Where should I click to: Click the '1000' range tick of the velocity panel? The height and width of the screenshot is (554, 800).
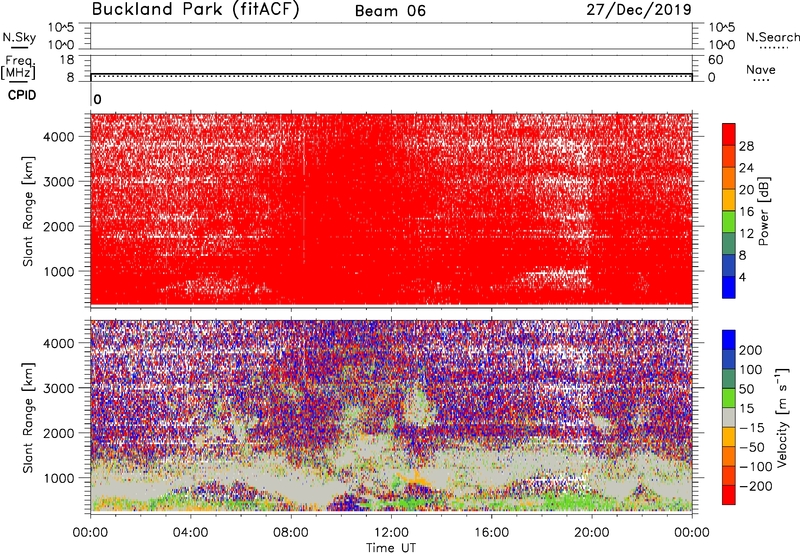coord(59,478)
